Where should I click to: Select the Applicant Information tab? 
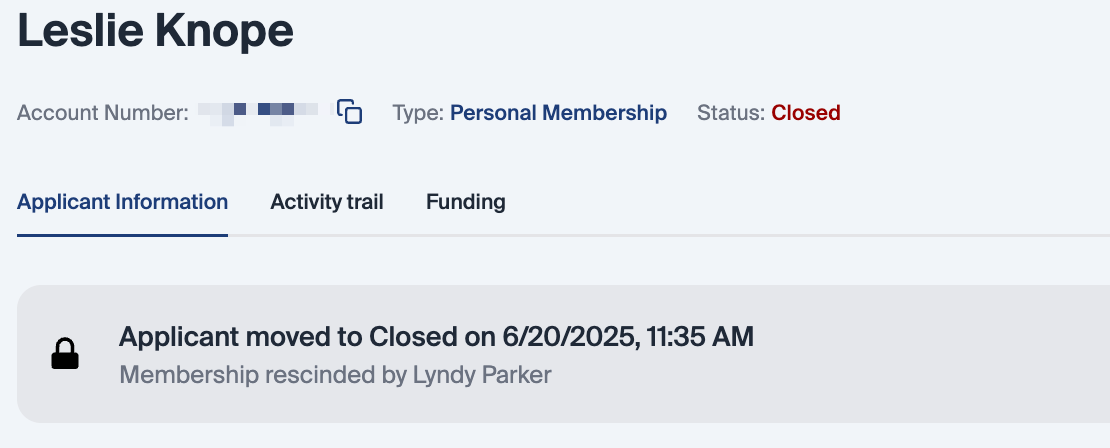tap(123, 202)
